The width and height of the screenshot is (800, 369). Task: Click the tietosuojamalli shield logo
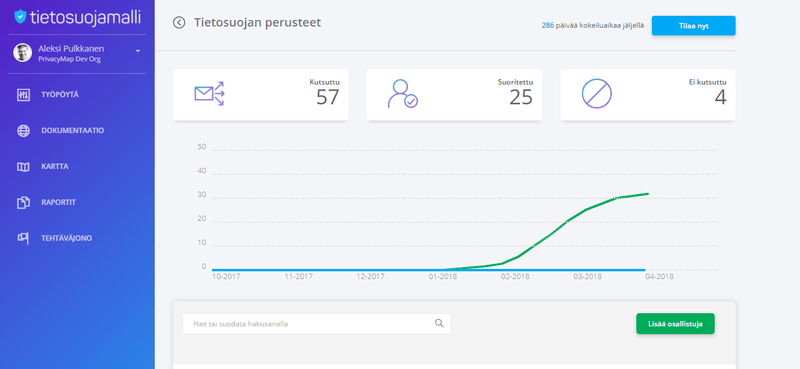pos(20,17)
